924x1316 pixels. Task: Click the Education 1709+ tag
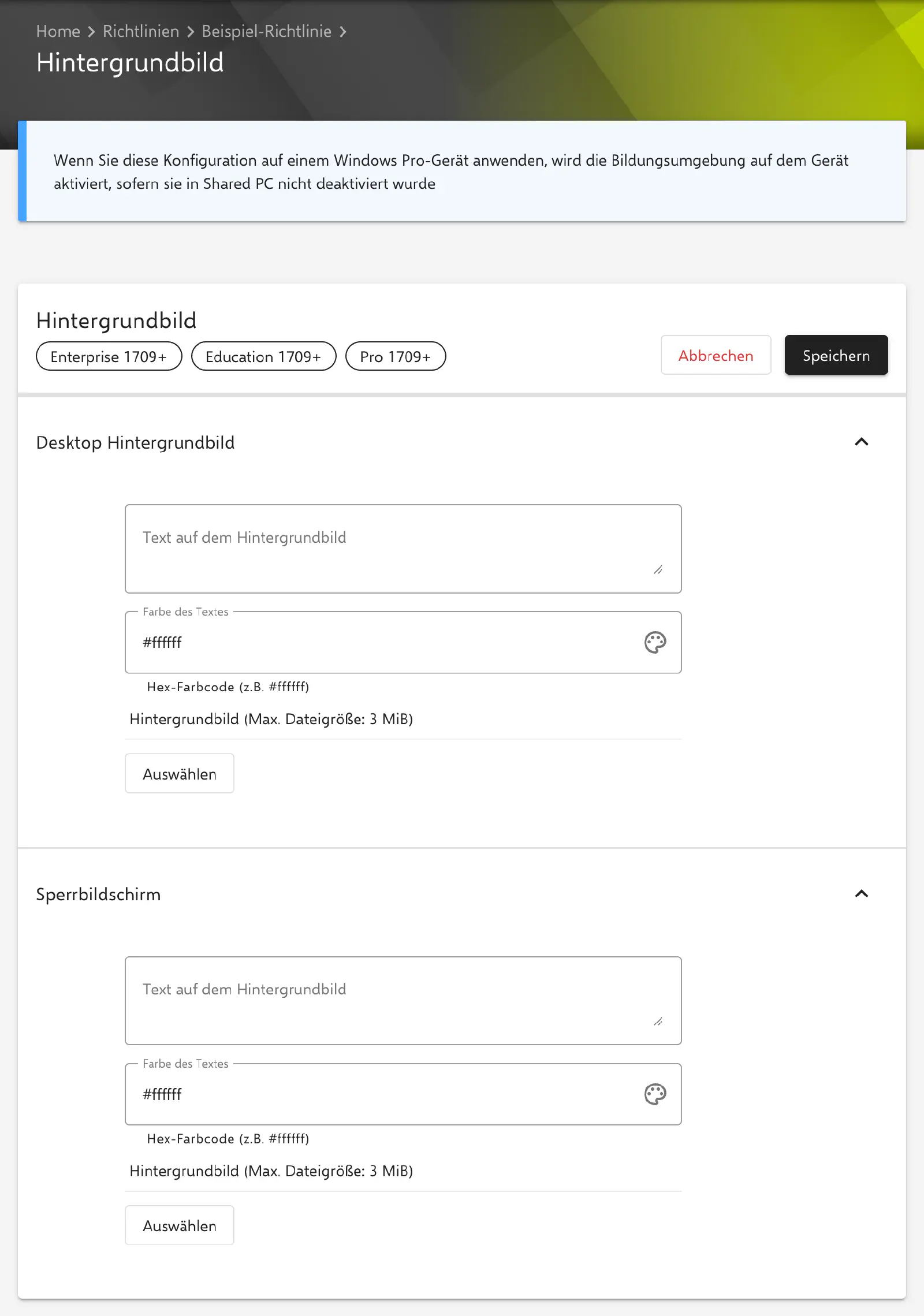click(263, 356)
